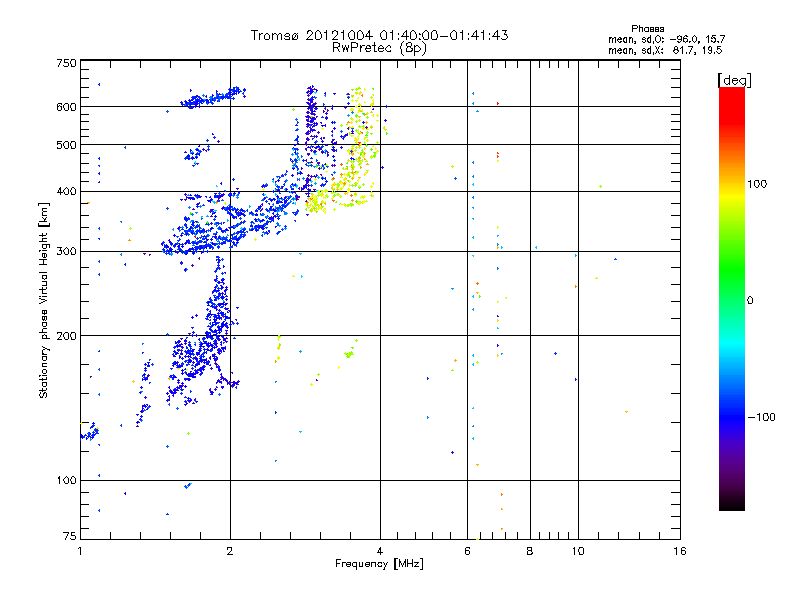This screenshot has width=800, height=600.
Task: Click the y-axis tick label '600'
Action: click(x=67, y=107)
